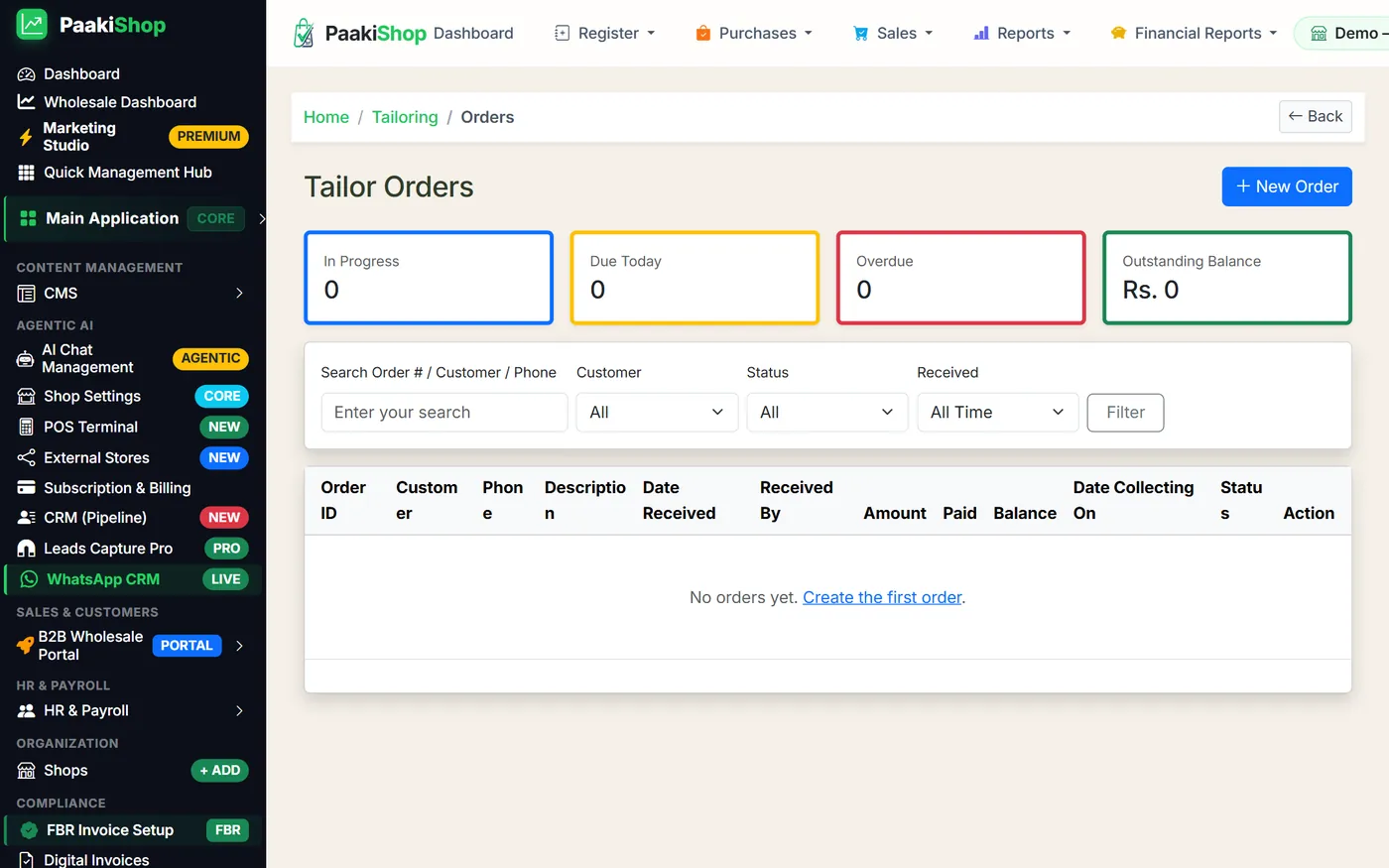Go to Home breadcrumb link
The height and width of the screenshot is (868, 1389).
coord(326,117)
